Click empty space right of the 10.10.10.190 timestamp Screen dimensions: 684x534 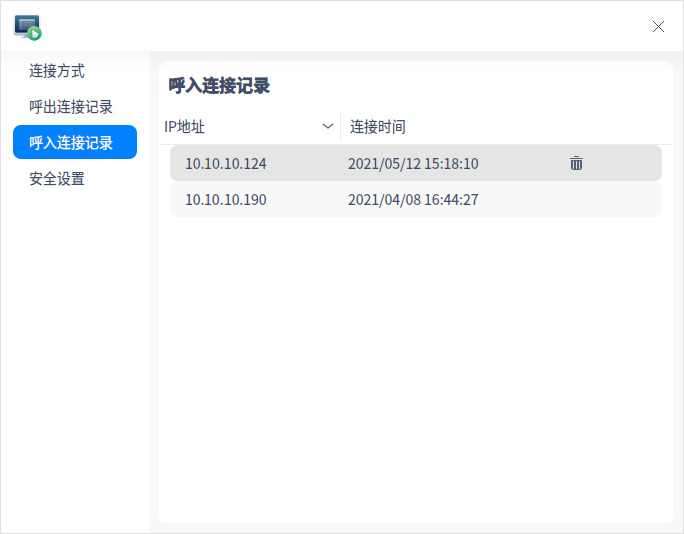(567, 199)
